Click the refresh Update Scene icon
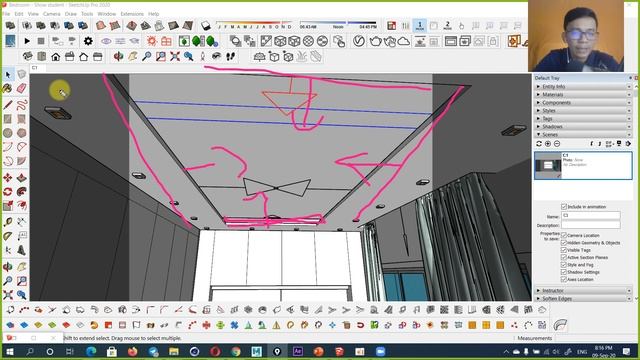The image size is (640, 360). [539, 144]
